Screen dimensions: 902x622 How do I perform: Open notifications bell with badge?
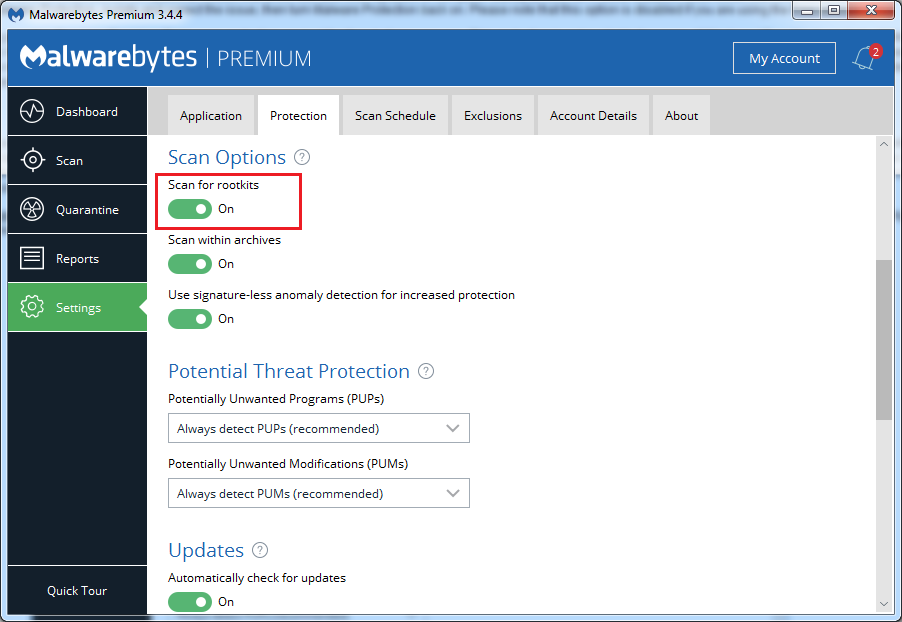coord(864,58)
